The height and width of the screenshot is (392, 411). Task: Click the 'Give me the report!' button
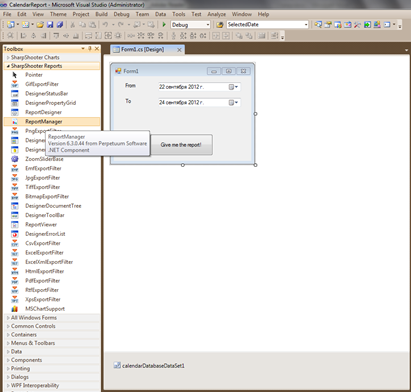(181, 145)
